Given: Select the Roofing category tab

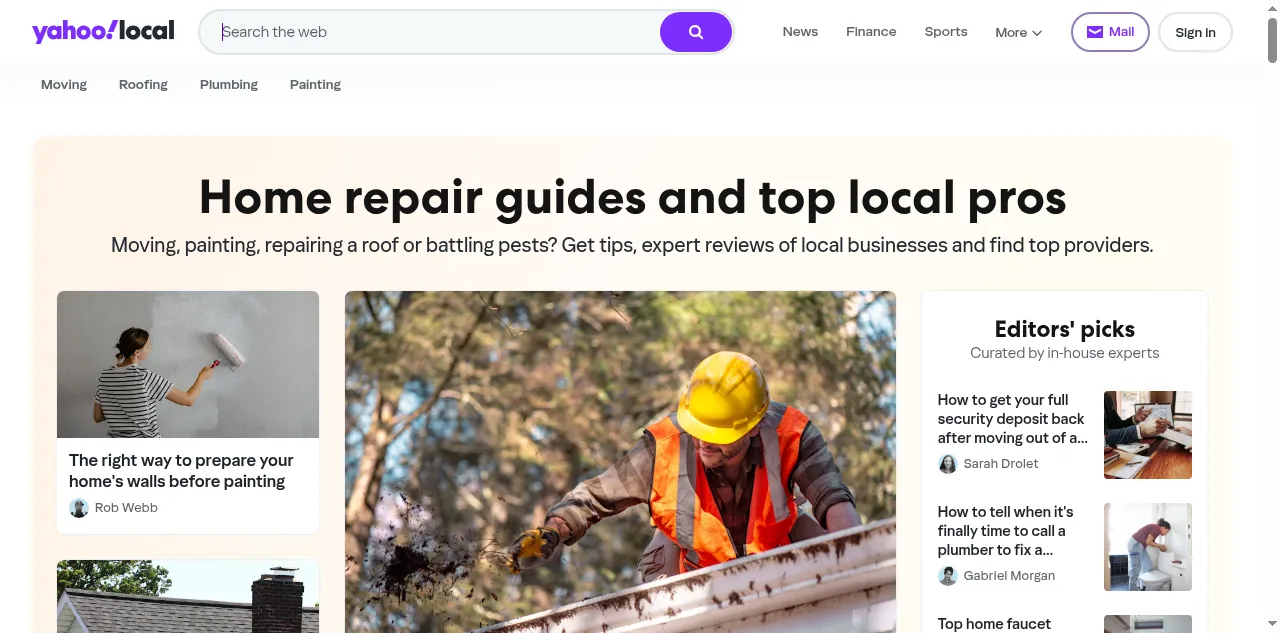Looking at the screenshot, I should click(x=143, y=85).
